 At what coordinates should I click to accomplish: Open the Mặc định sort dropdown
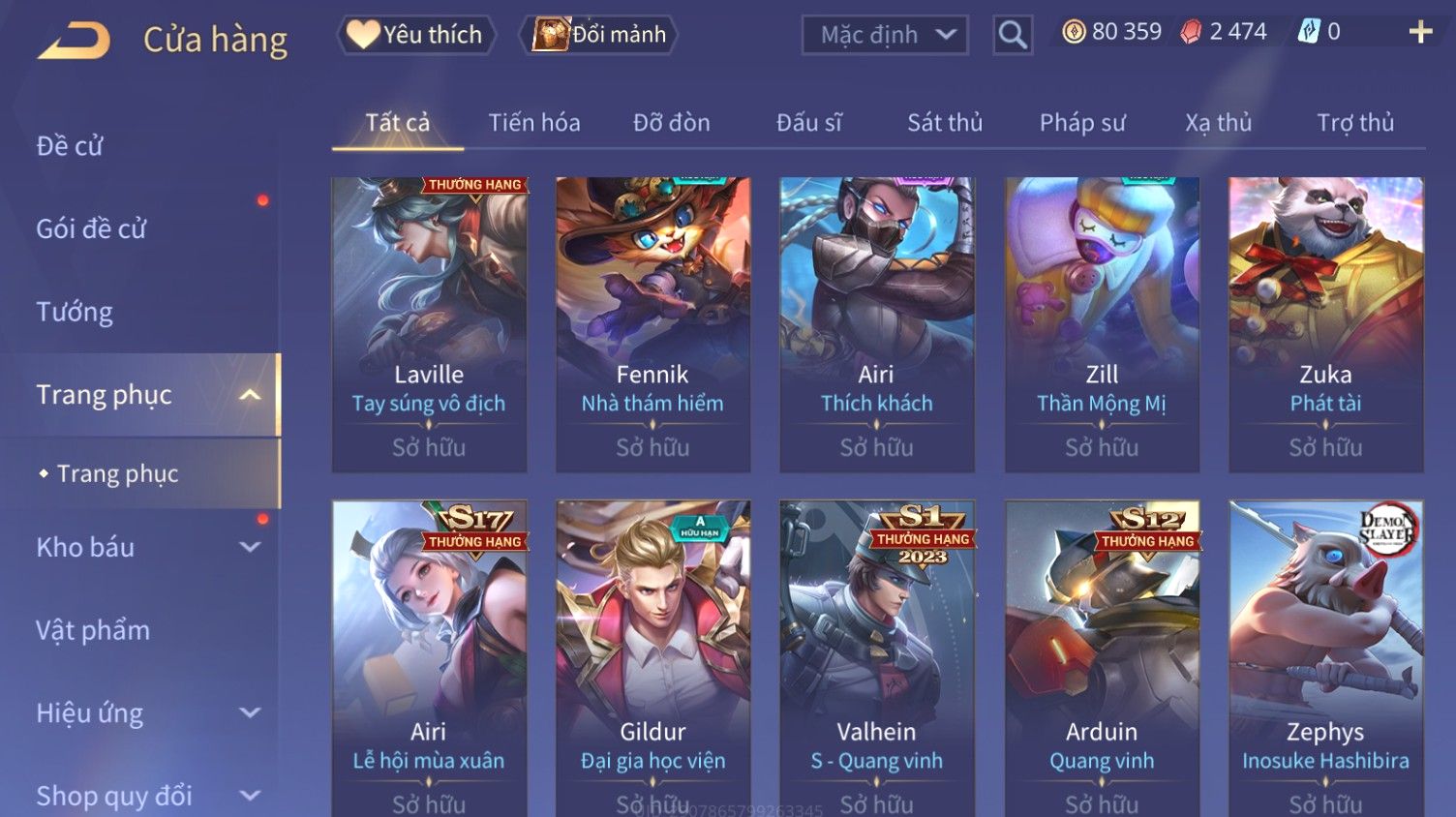(885, 36)
